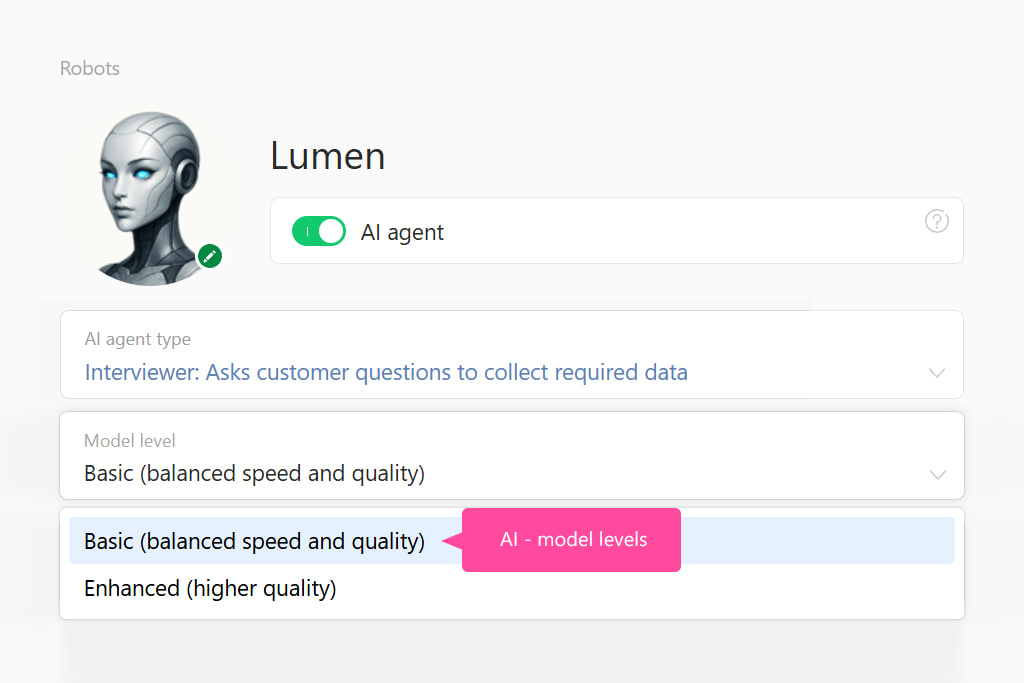Click the pink callout's pointer arrow

click(x=451, y=540)
